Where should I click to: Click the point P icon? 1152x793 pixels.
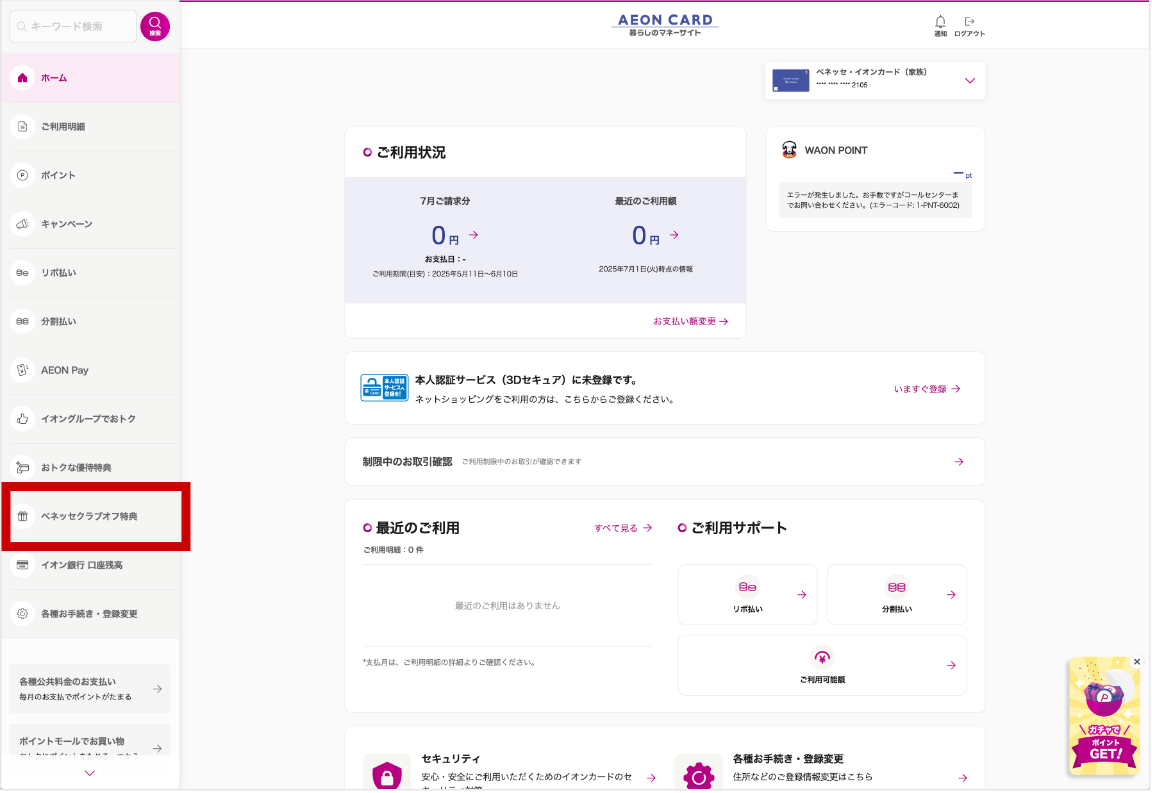(23, 175)
